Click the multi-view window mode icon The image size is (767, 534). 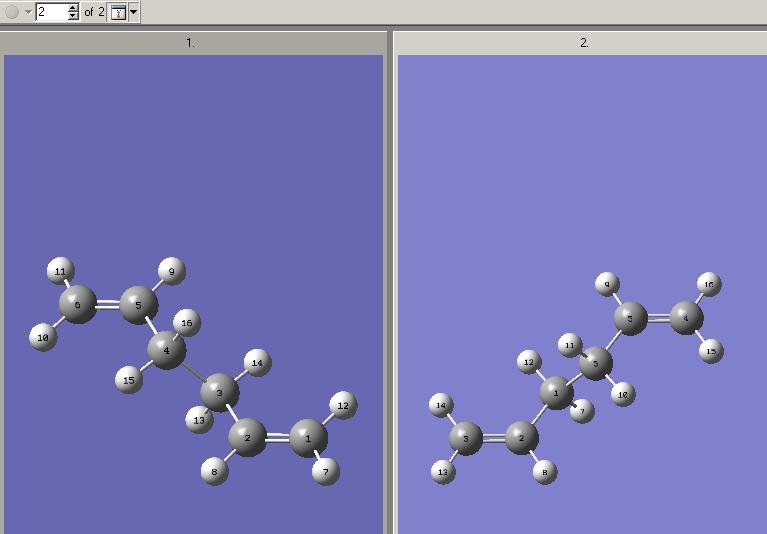coord(118,12)
